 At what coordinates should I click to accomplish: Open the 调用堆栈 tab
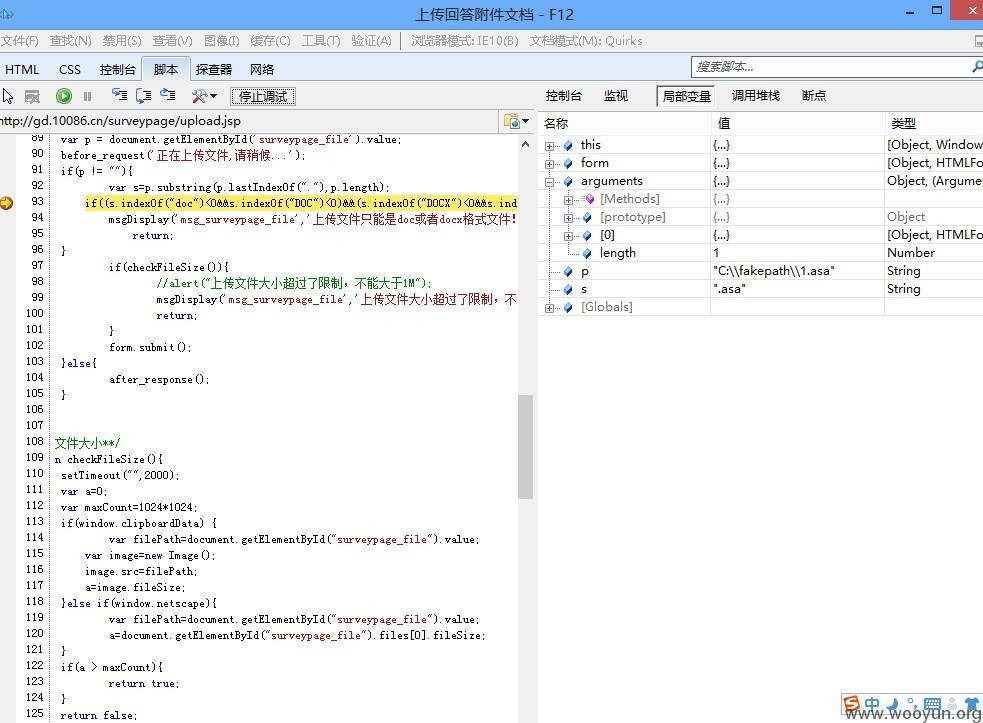pyautogui.click(x=755, y=95)
